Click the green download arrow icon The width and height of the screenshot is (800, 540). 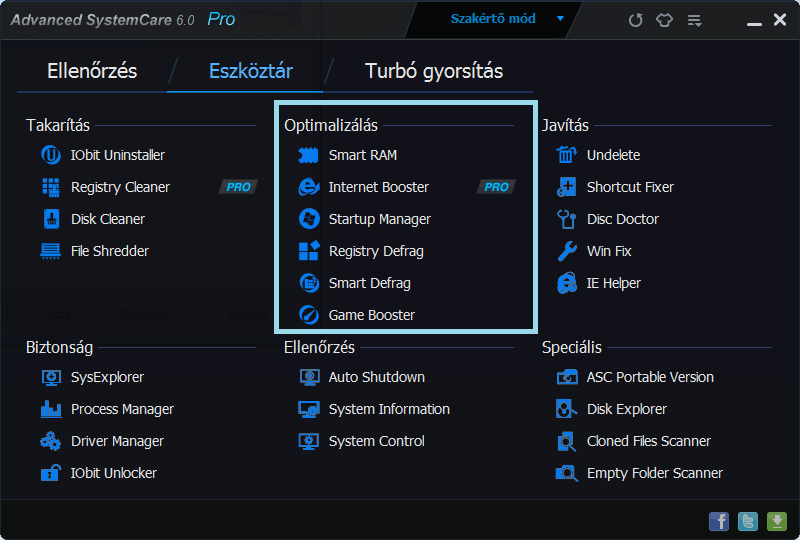[777, 522]
